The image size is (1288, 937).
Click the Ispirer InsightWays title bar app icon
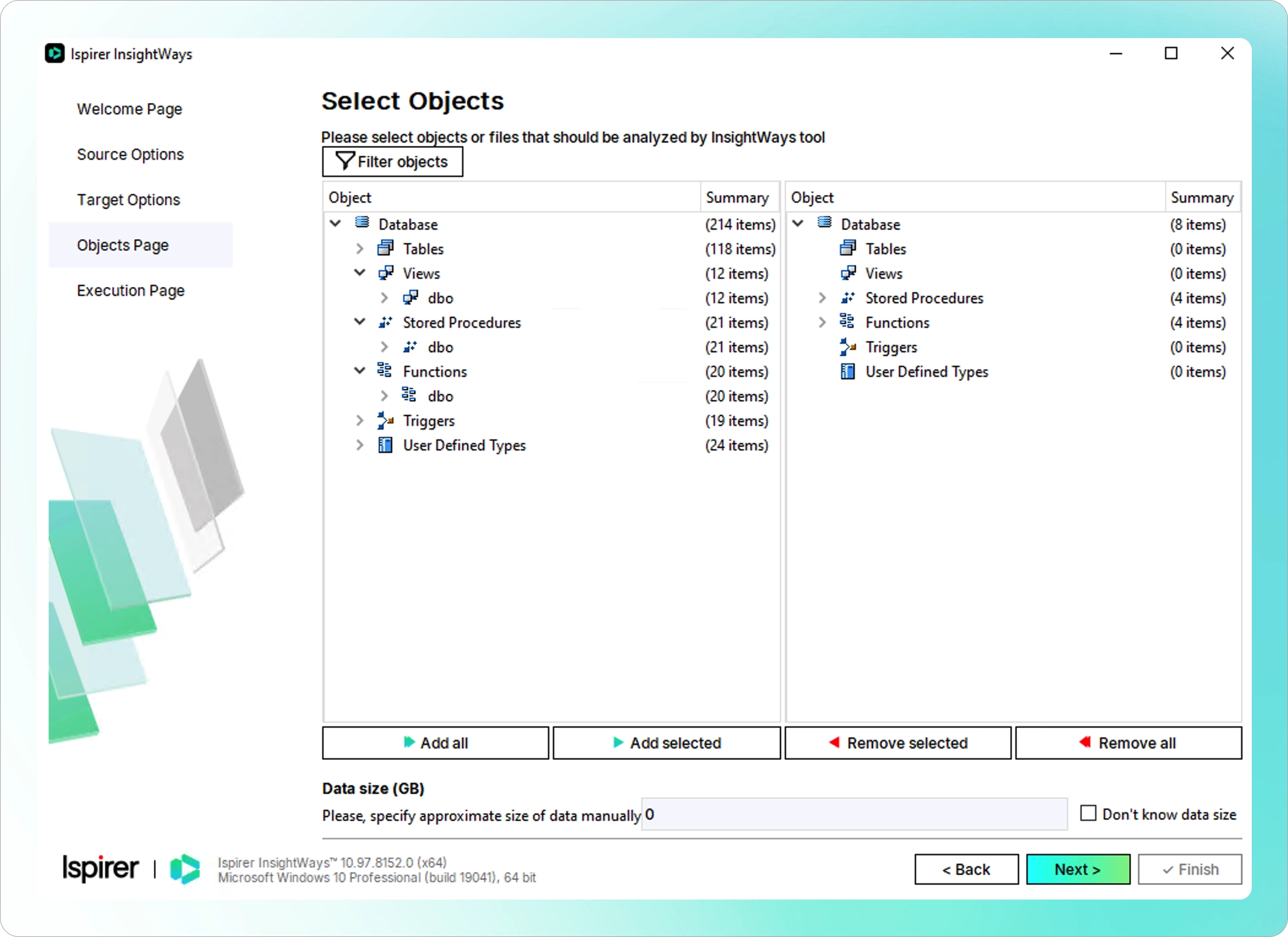tap(55, 53)
